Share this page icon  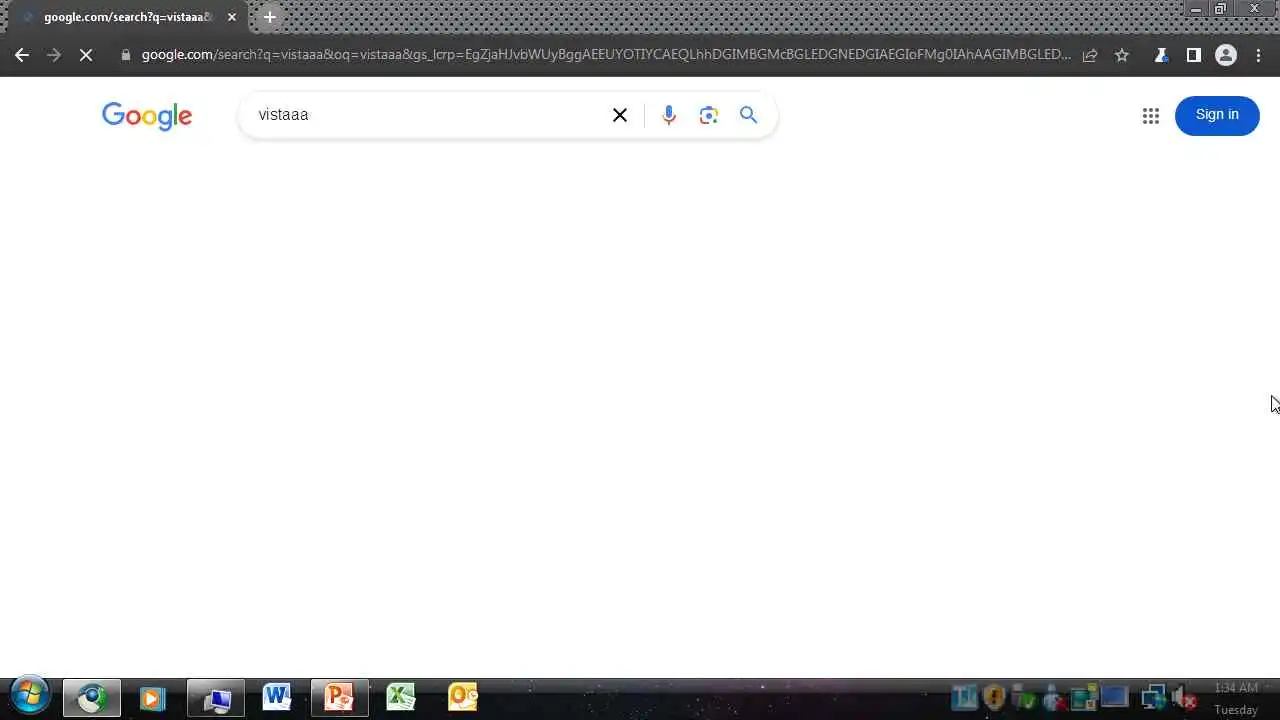(1090, 55)
